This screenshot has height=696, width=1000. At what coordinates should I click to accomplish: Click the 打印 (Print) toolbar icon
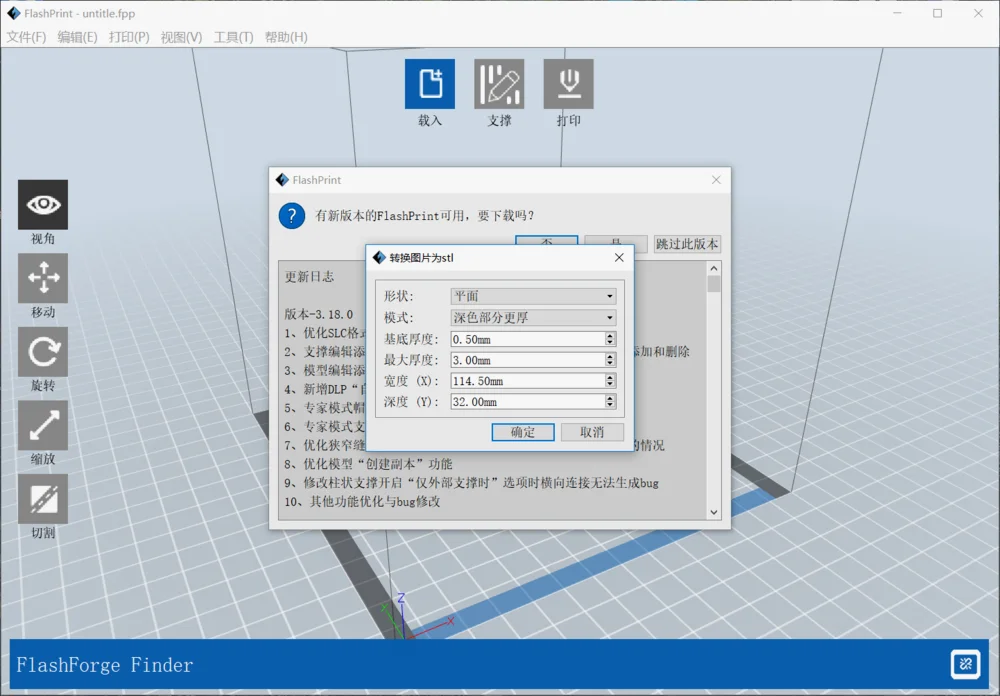(568, 84)
